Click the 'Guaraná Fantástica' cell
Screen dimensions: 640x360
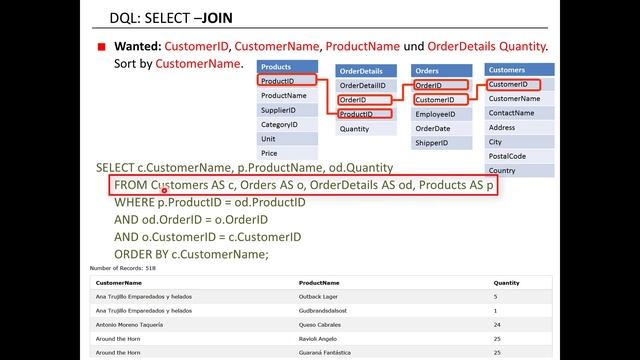[324, 353]
